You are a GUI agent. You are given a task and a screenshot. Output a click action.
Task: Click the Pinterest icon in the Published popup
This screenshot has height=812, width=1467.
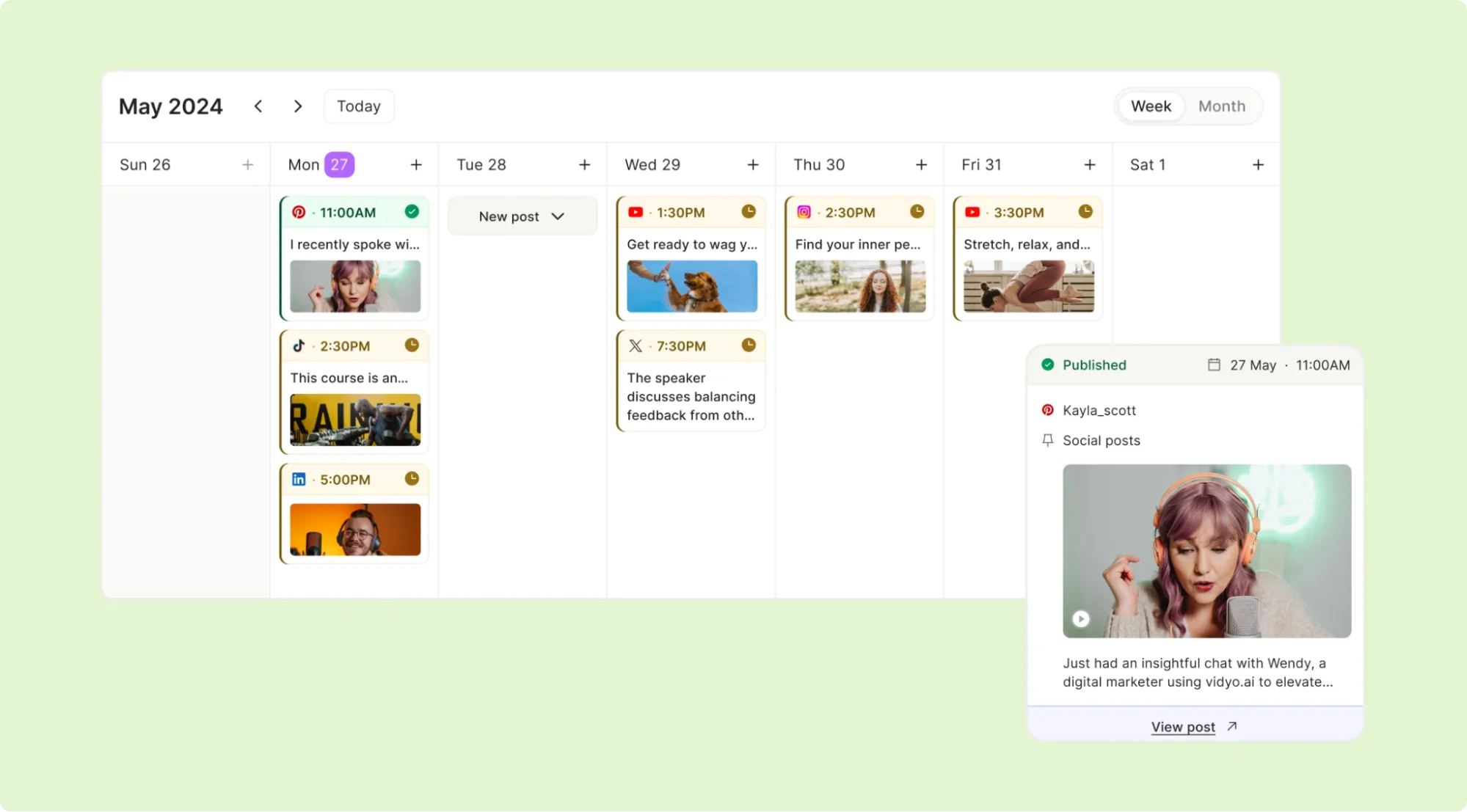(1049, 409)
